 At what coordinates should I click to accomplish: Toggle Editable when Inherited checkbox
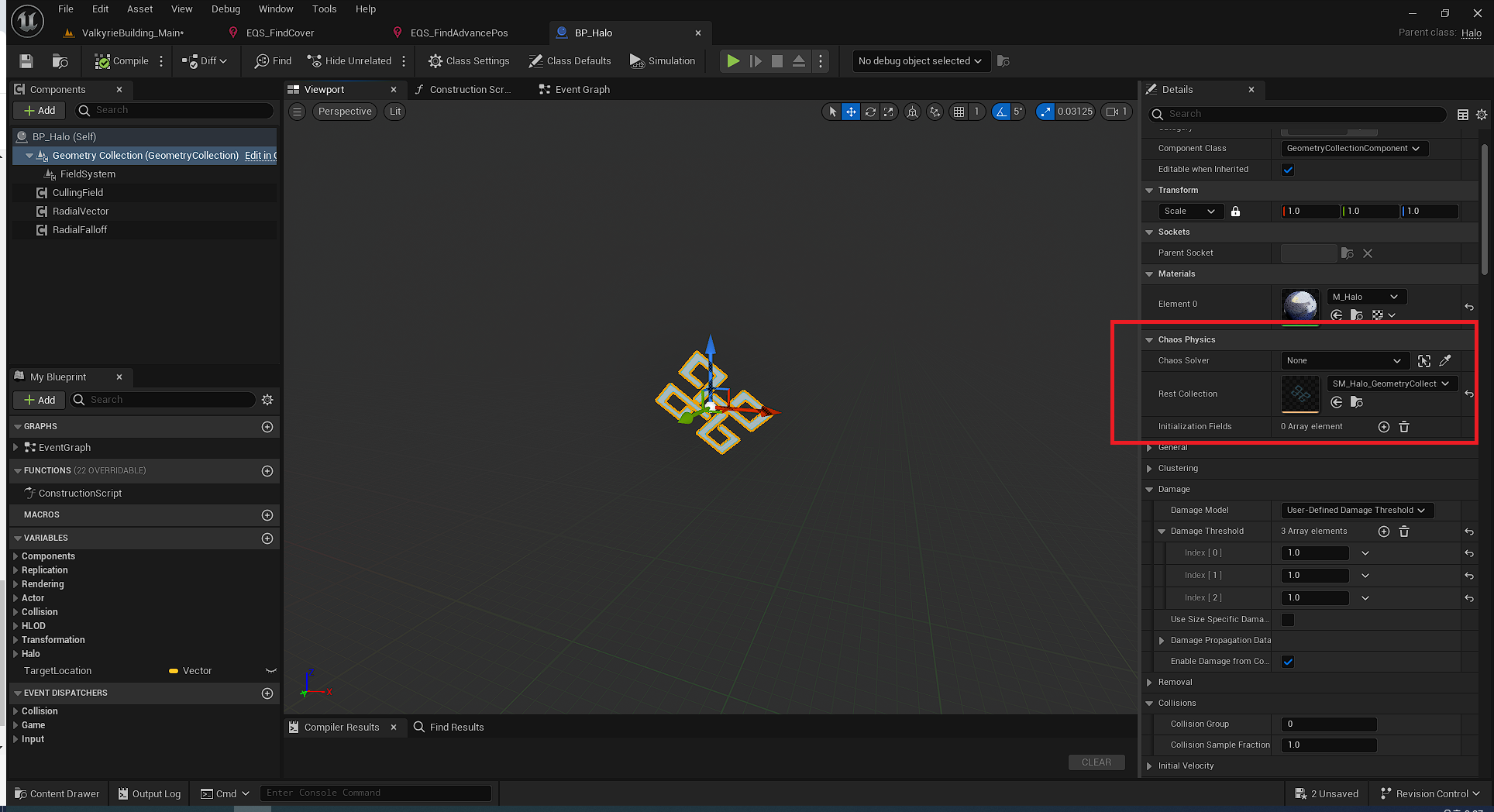pyautogui.click(x=1288, y=170)
